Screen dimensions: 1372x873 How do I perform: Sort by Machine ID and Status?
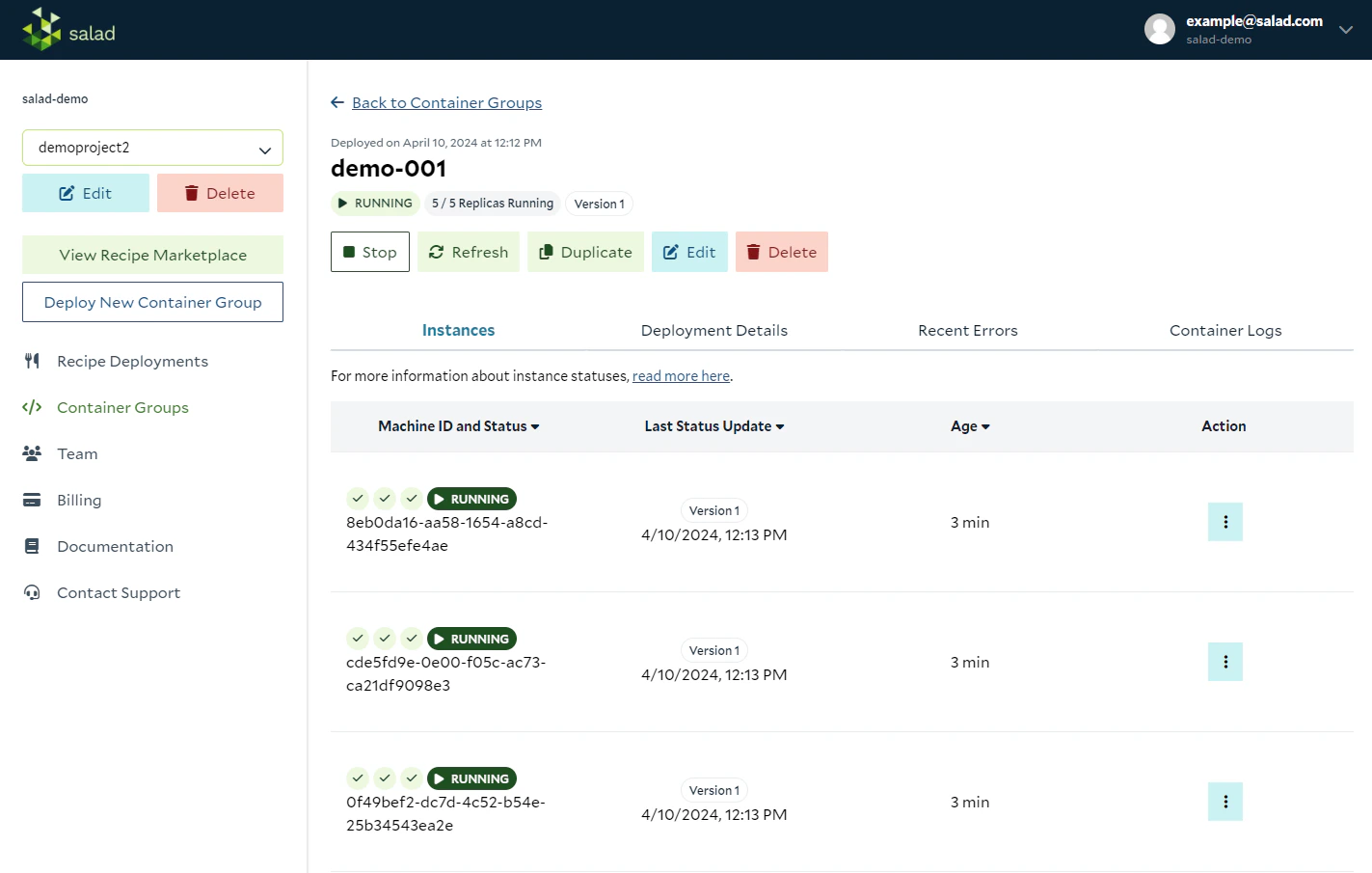coord(458,426)
